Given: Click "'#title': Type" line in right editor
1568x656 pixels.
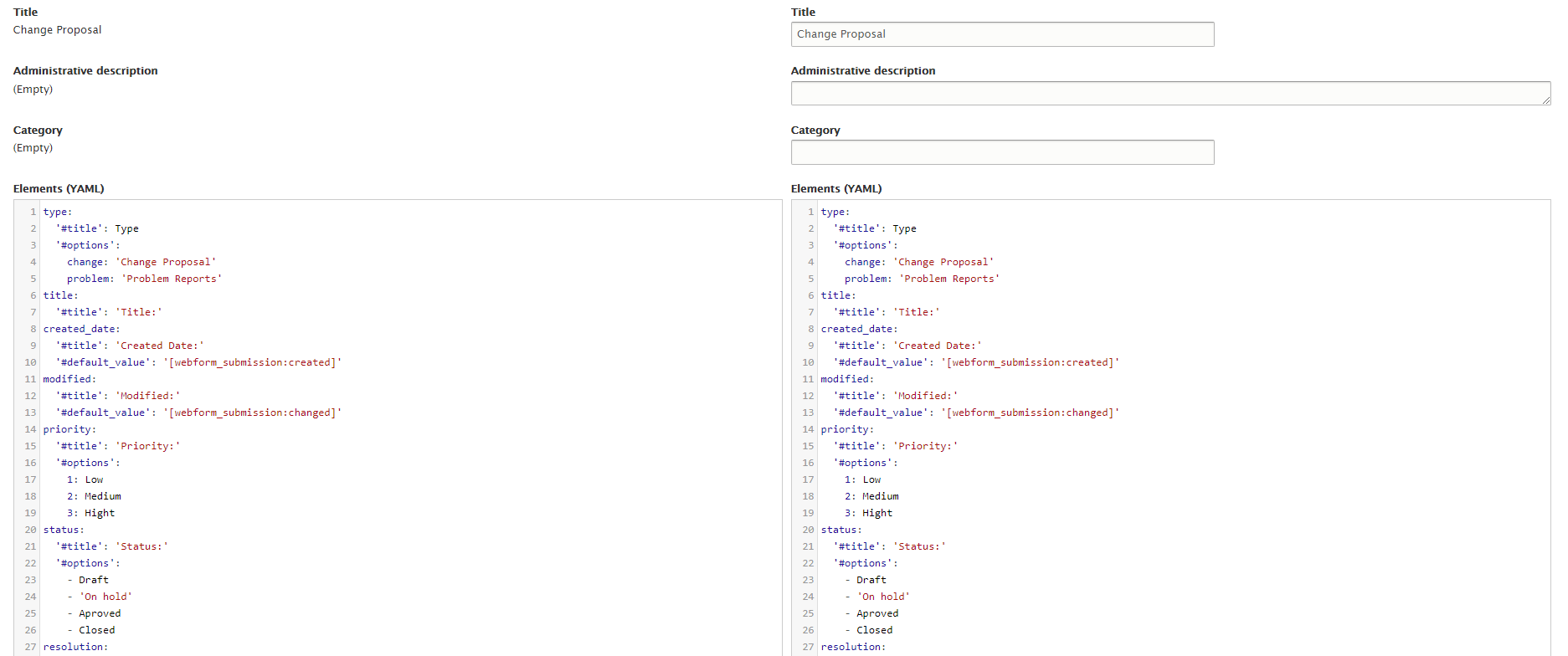Looking at the screenshot, I should (875, 228).
